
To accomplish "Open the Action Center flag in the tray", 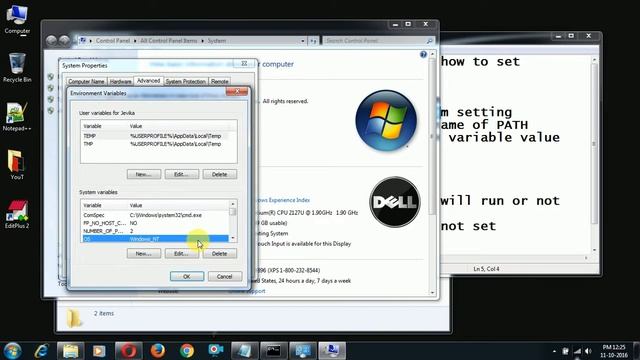I will [565, 351].
